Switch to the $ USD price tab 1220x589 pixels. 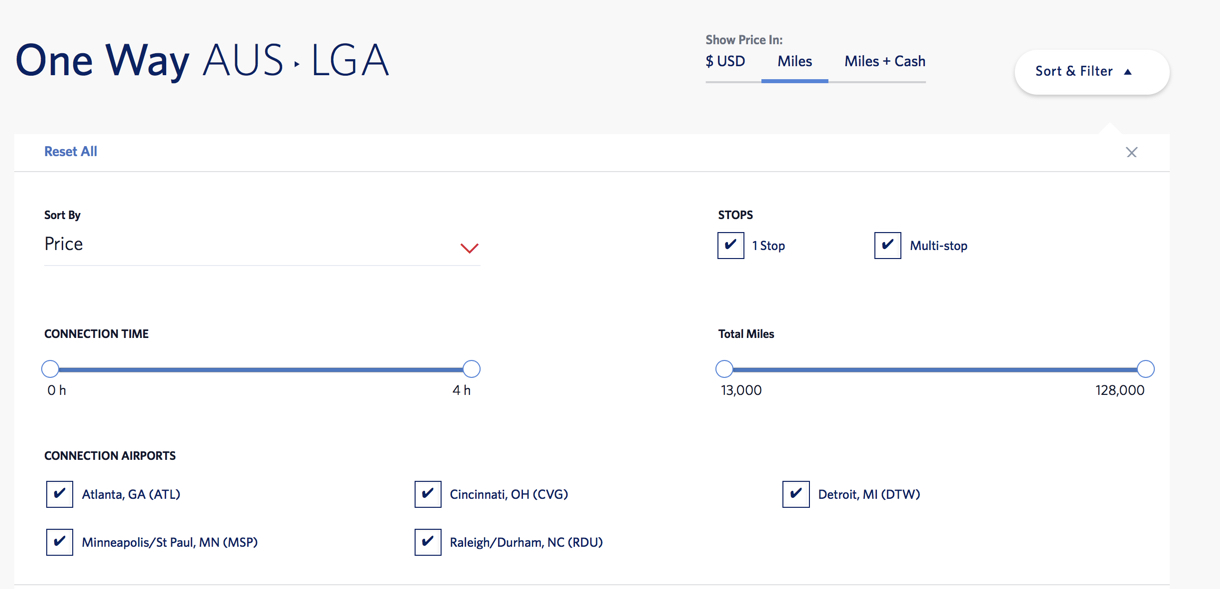tap(725, 61)
